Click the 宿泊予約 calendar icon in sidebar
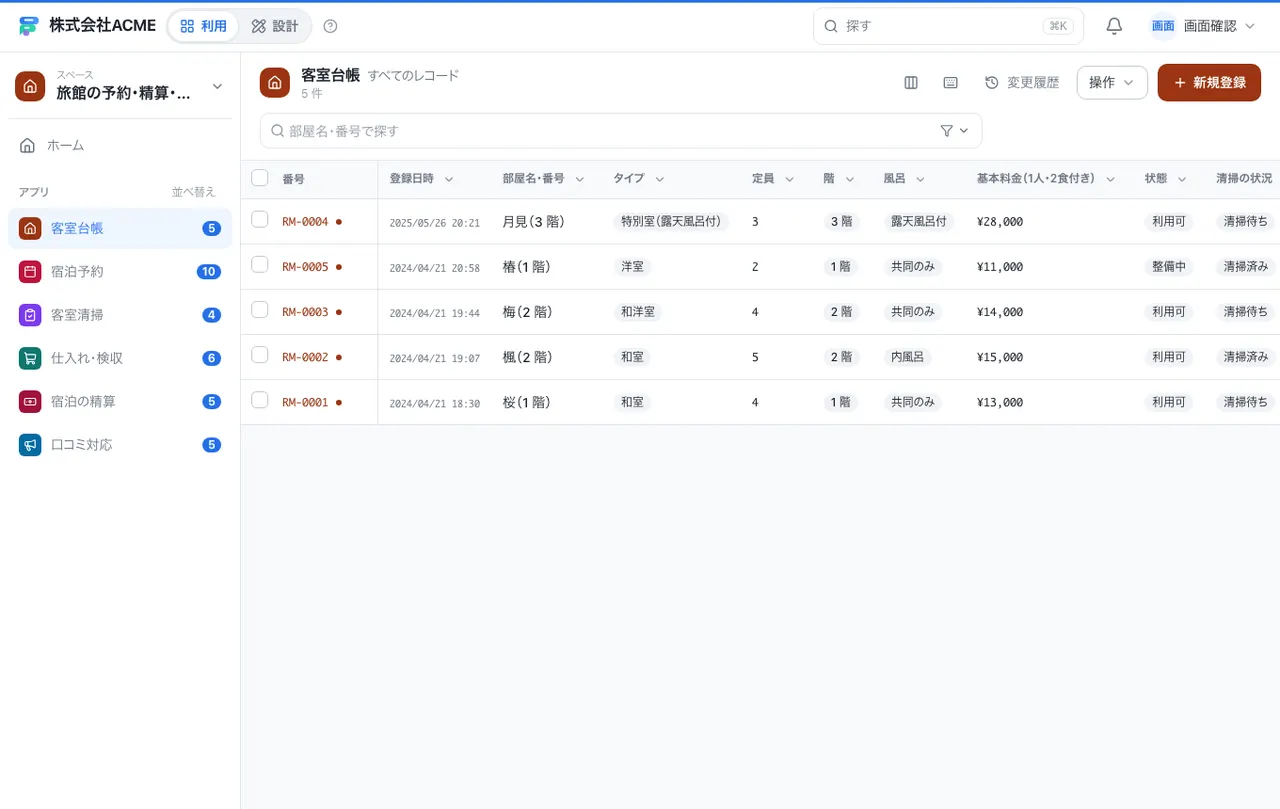1280x809 pixels. coord(30,271)
